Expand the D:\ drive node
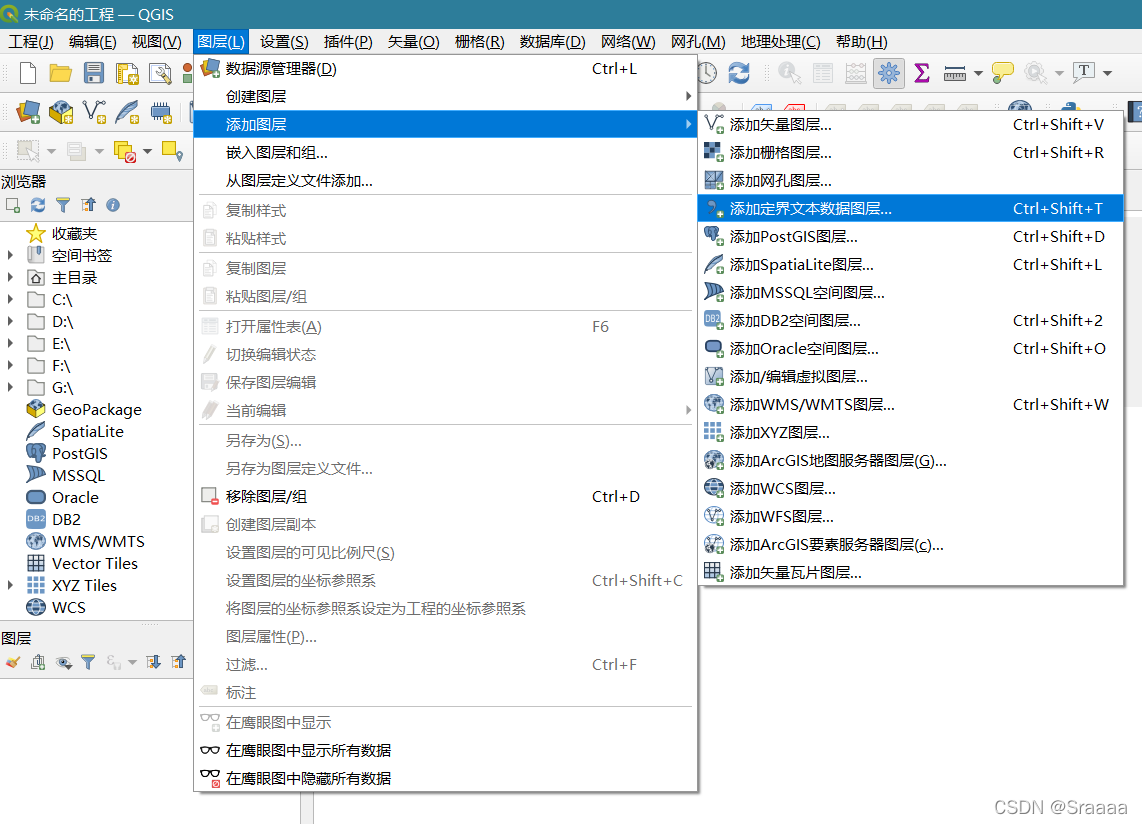The height and width of the screenshot is (824, 1142). tap(10, 321)
